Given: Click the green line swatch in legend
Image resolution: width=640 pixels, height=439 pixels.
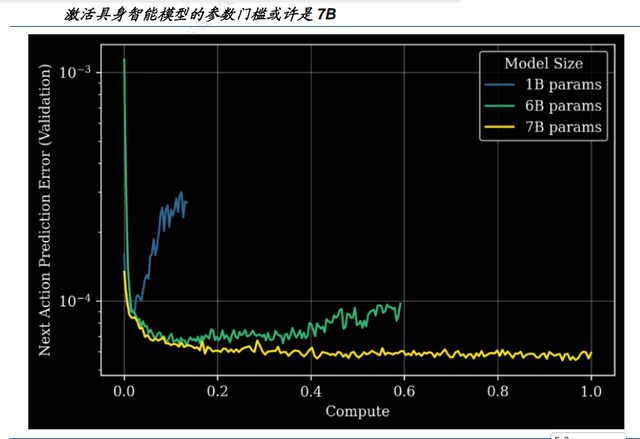Looking at the screenshot, I should (x=505, y=106).
